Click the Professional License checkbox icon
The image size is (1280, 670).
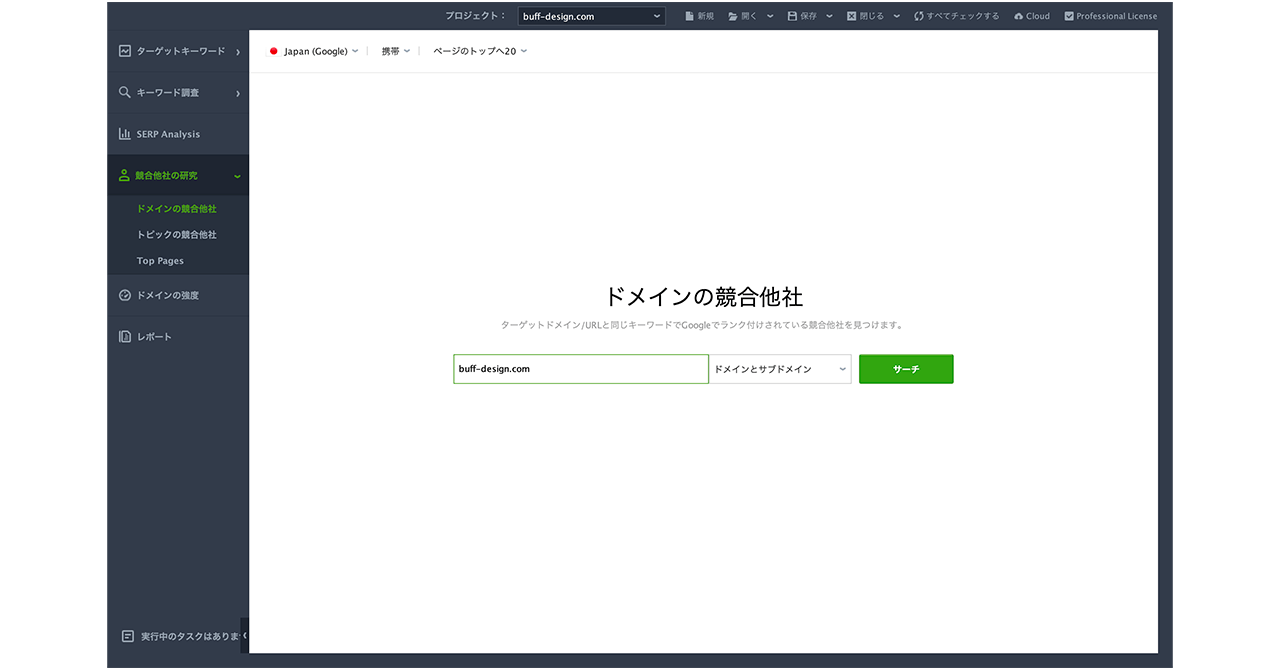coord(1069,16)
